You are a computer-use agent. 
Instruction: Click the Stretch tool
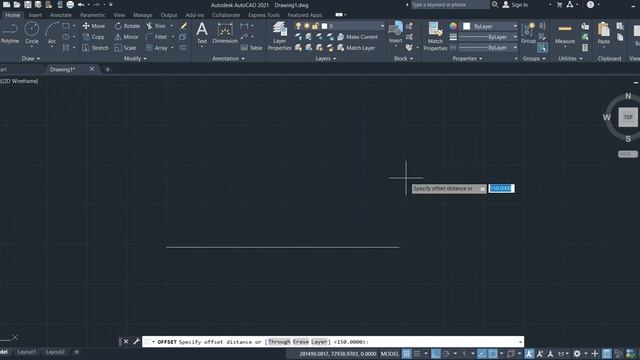point(95,48)
